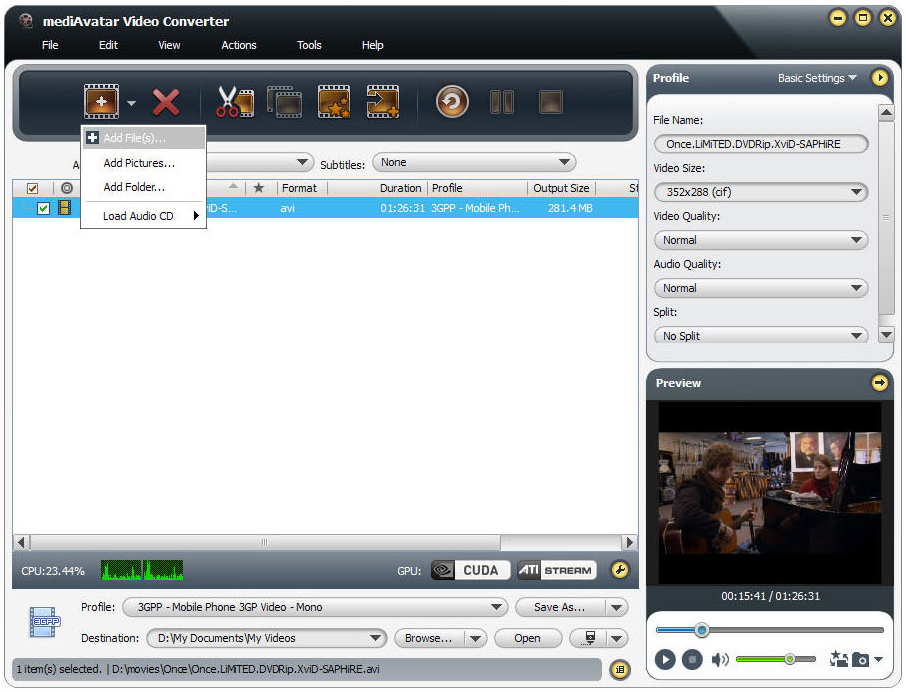Open the Subtitles None dropdown
This screenshot has width=906, height=692.
474,162
